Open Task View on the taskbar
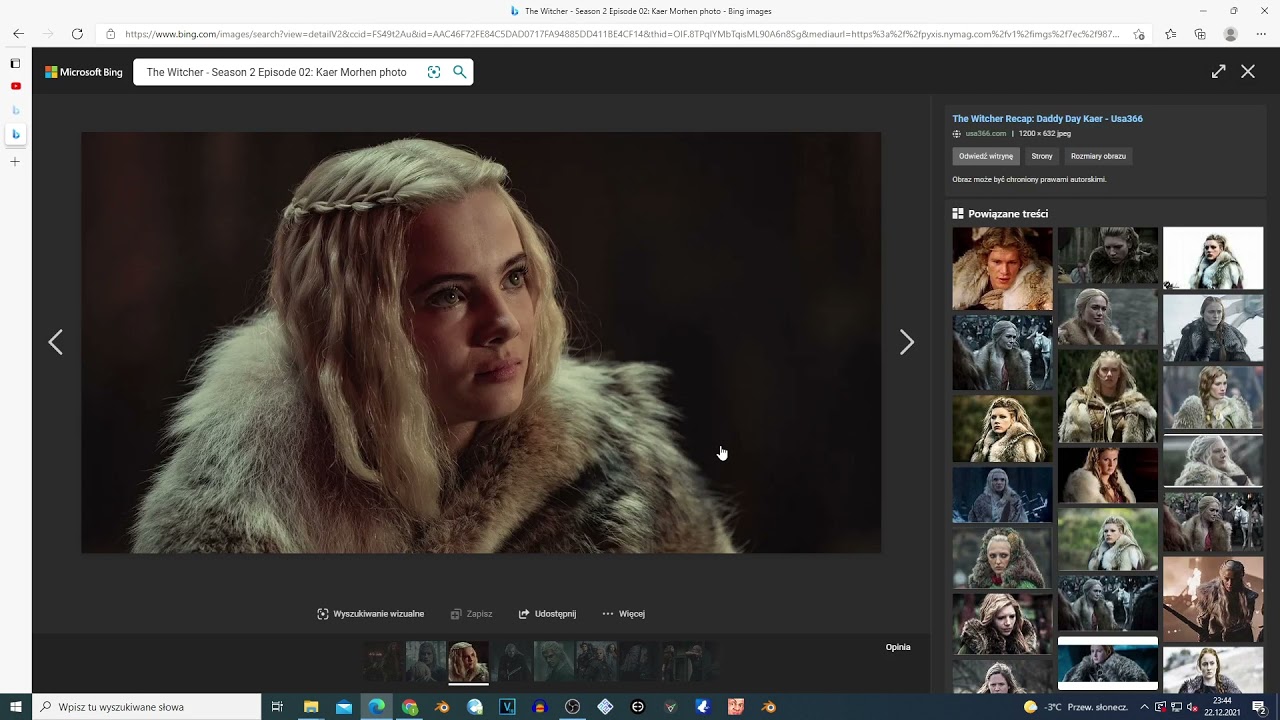Screen dimensions: 1280x720 coord(278,707)
